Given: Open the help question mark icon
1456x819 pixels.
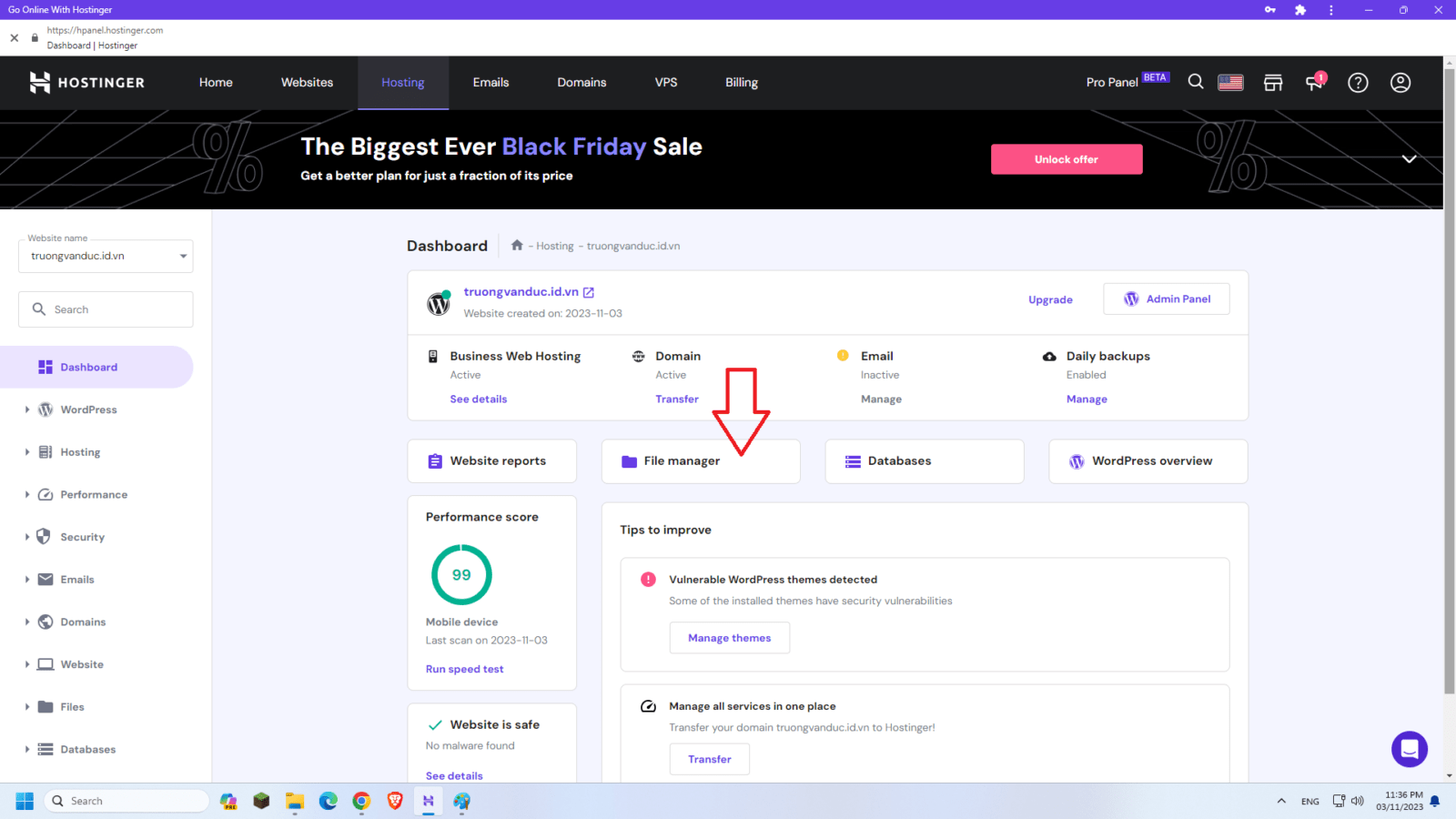Looking at the screenshot, I should point(1358,82).
